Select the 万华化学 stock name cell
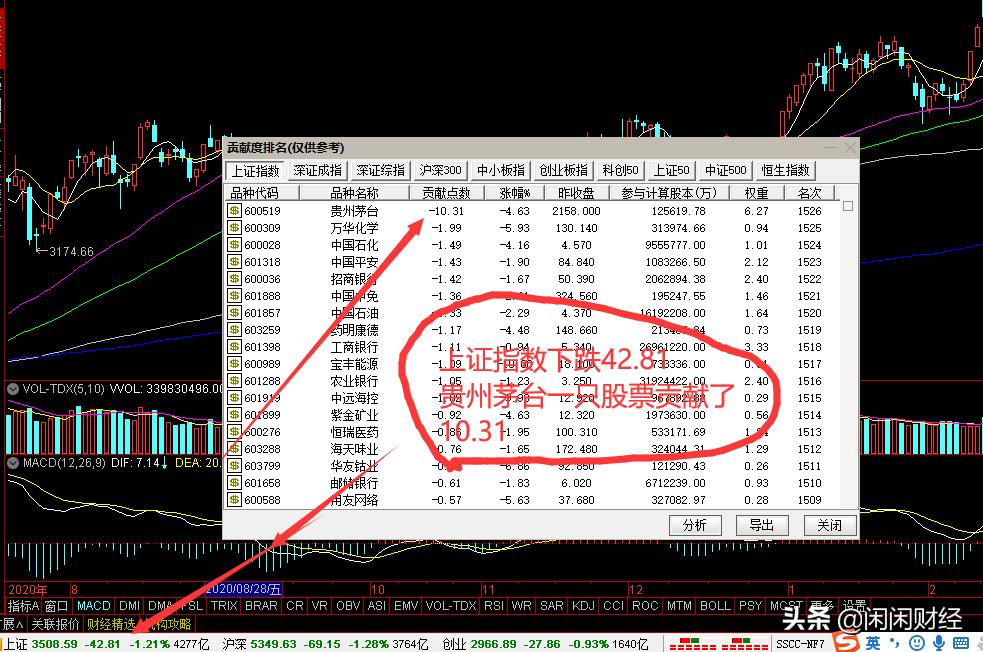The width and height of the screenshot is (983, 652). [354, 228]
